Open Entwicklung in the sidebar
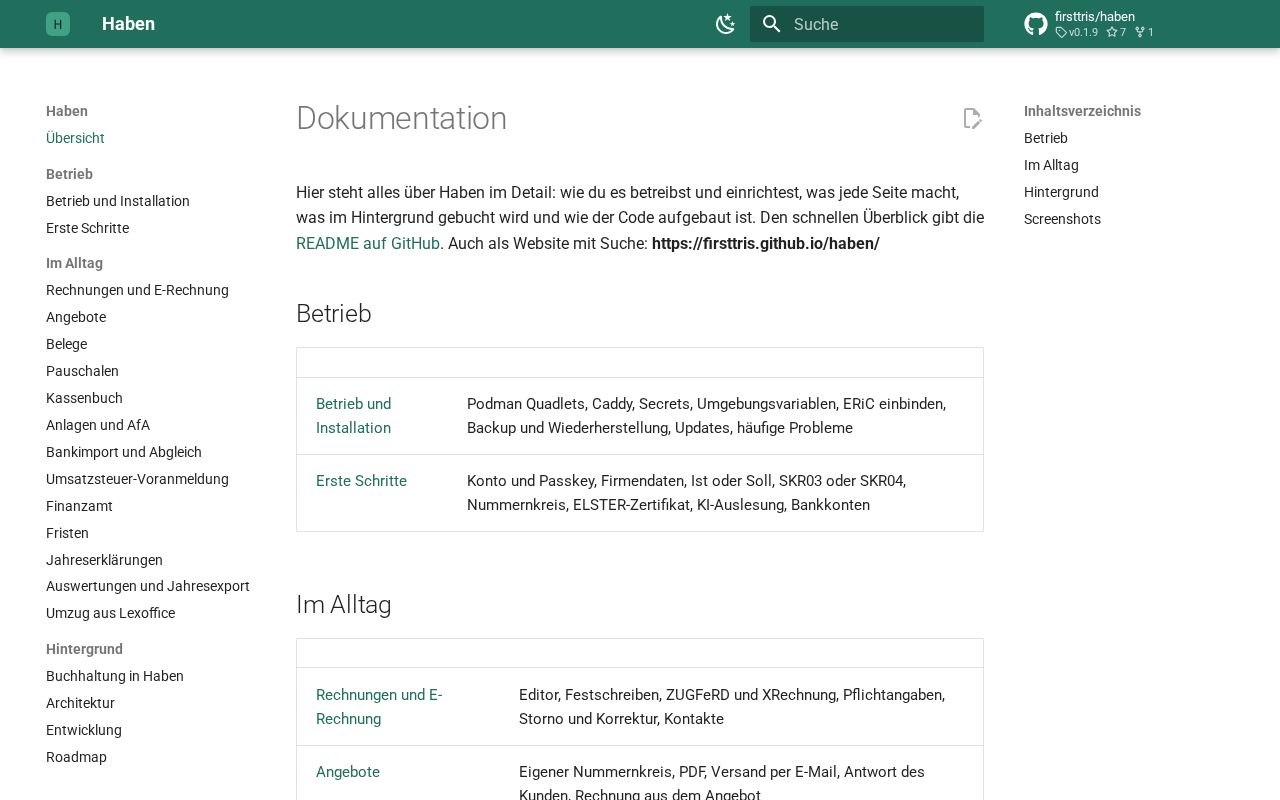This screenshot has width=1280, height=800. pos(84,730)
